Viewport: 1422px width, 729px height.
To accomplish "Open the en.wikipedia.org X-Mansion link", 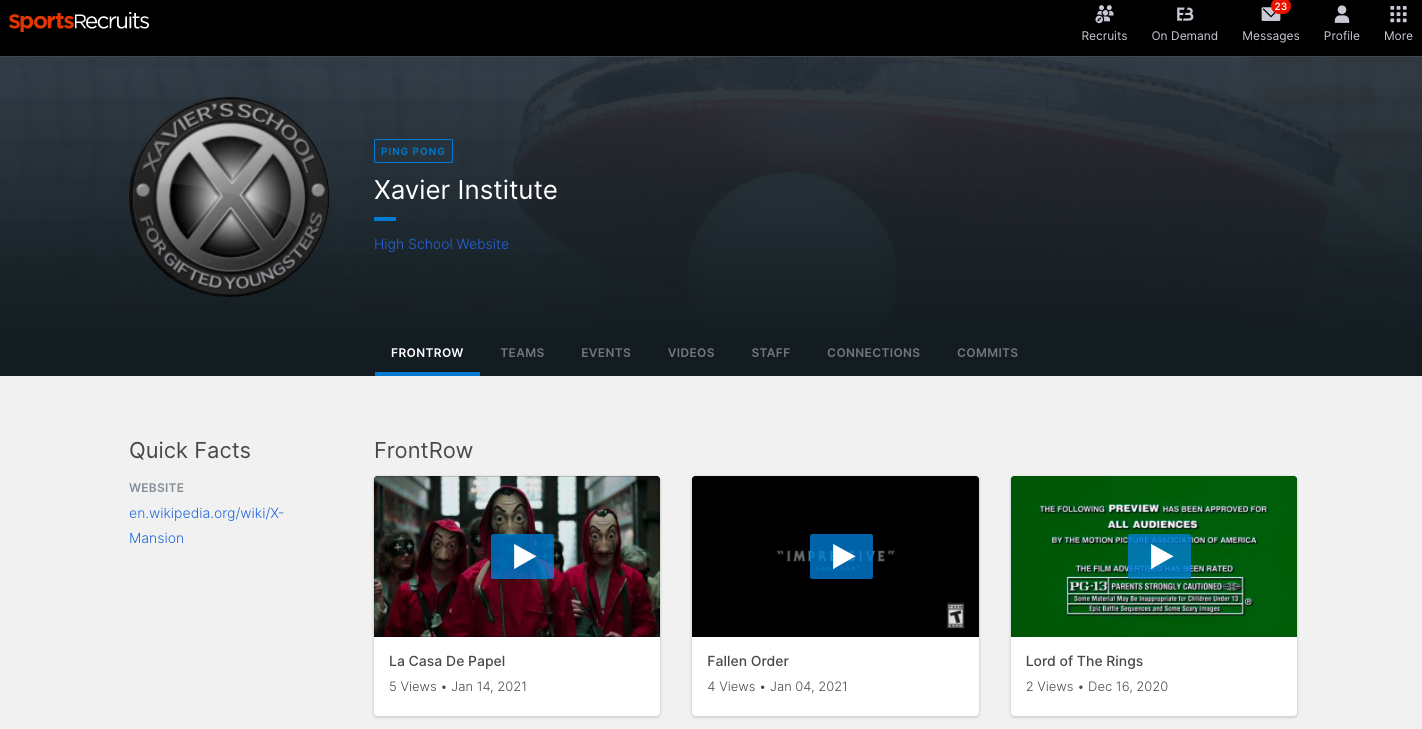I will [x=206, y=525].
